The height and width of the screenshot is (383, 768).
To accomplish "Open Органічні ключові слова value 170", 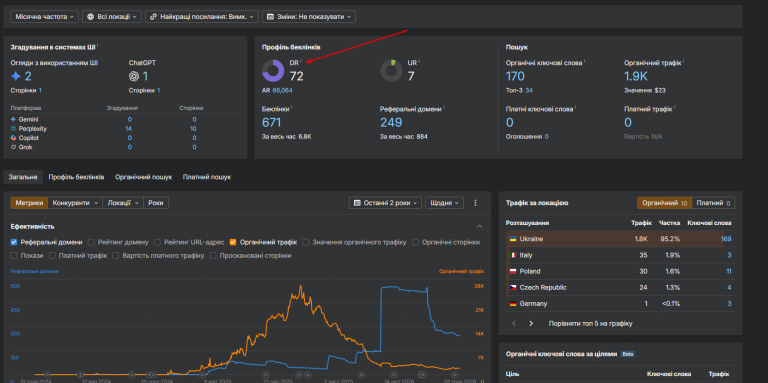I will point(515,76).
